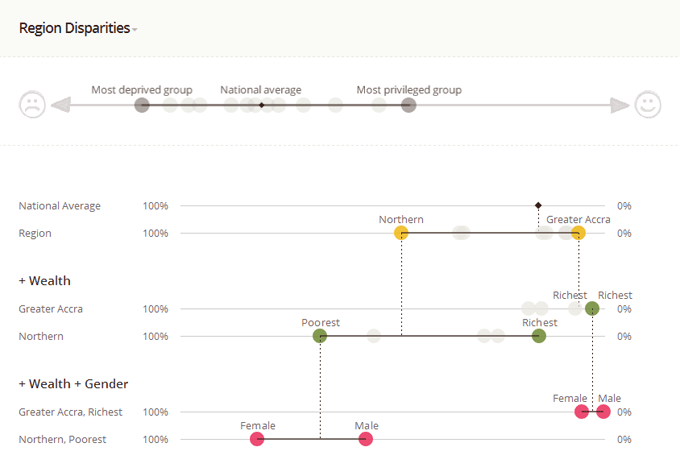
Task: Click the Region row label
Action: [x=35, y=233]
